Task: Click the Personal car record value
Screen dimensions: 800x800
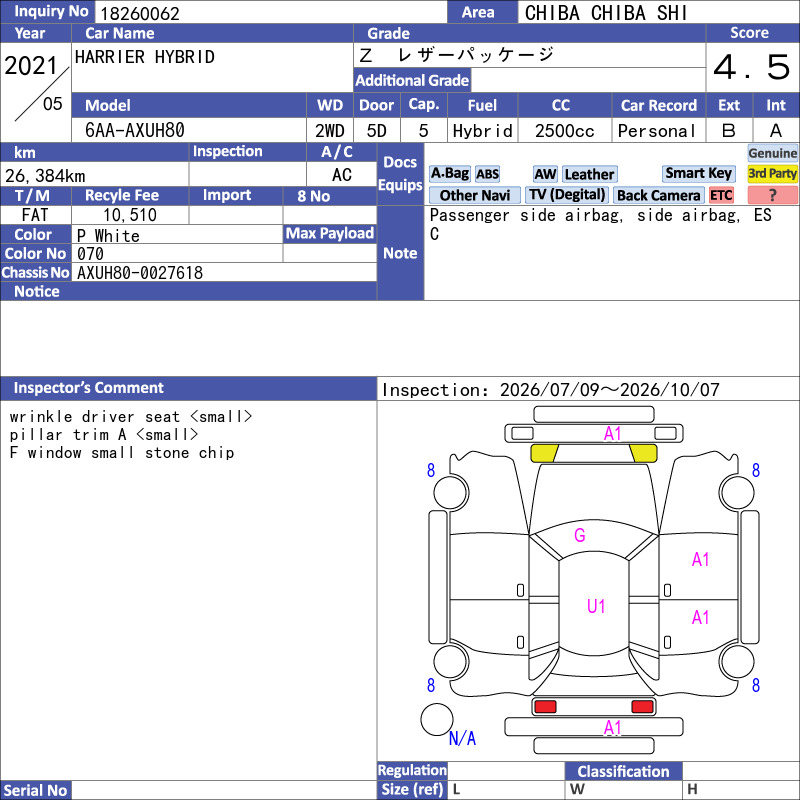Action: coord(657,131)
